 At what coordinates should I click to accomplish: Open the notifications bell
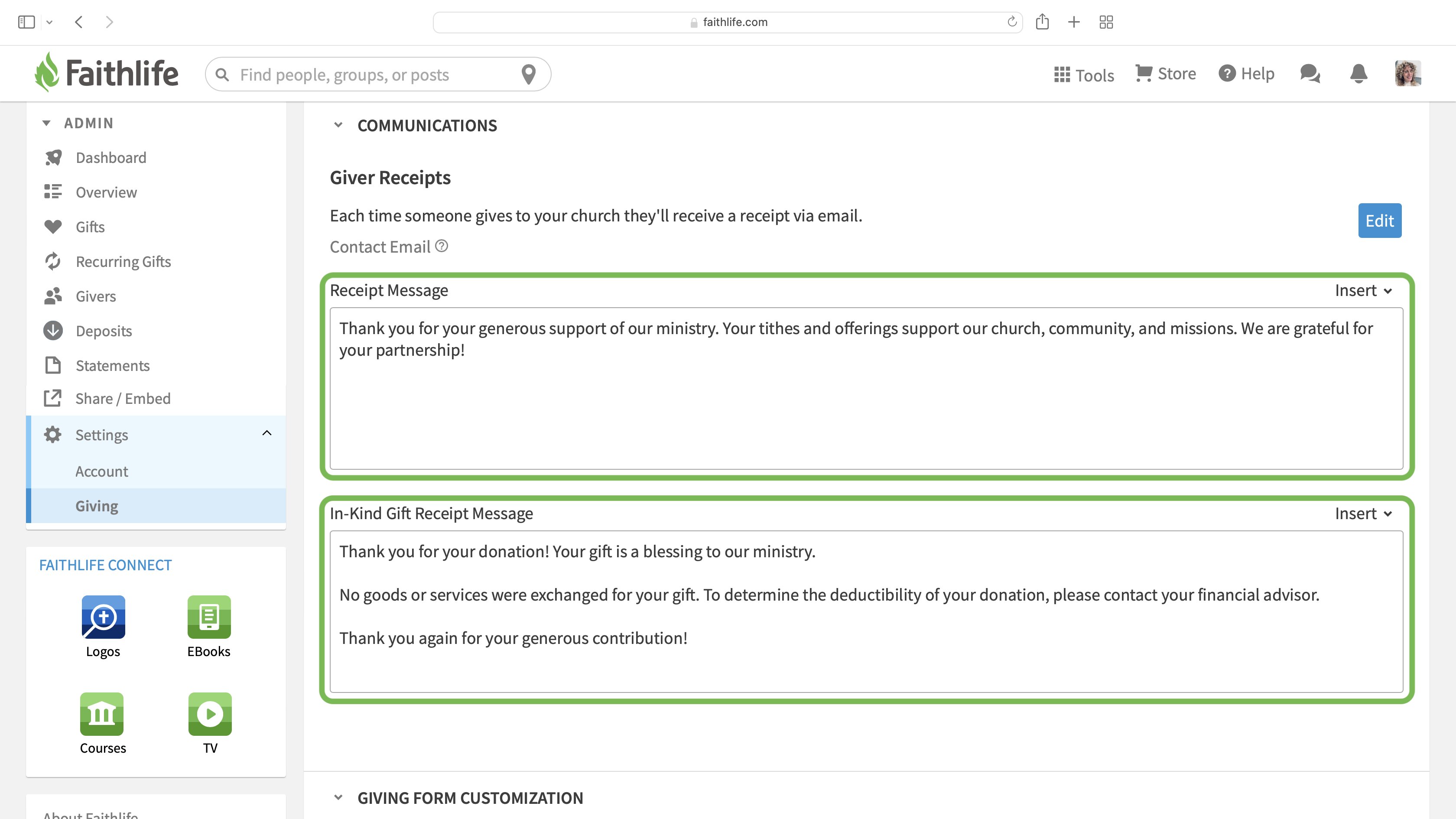(x=1358, y=74)
